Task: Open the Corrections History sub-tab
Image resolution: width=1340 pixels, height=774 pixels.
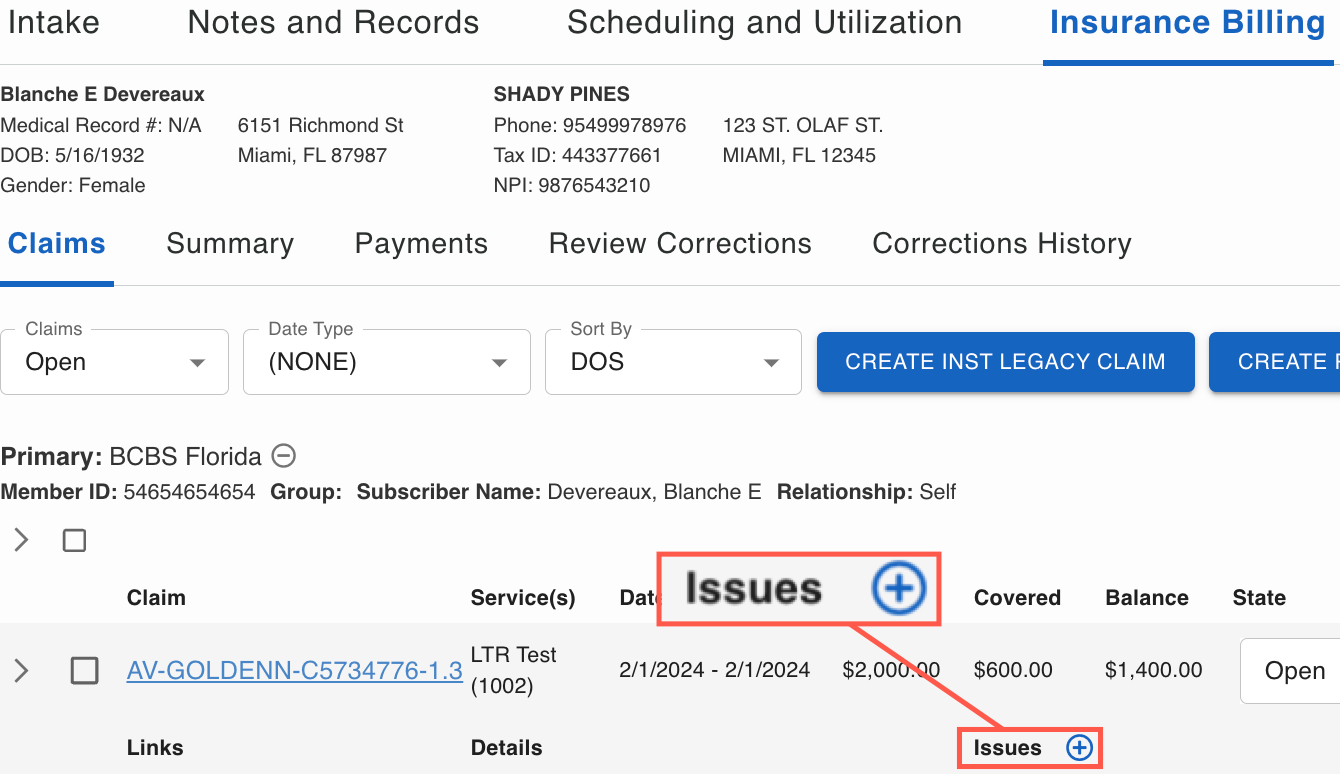Action: (x=1002, y=244)
